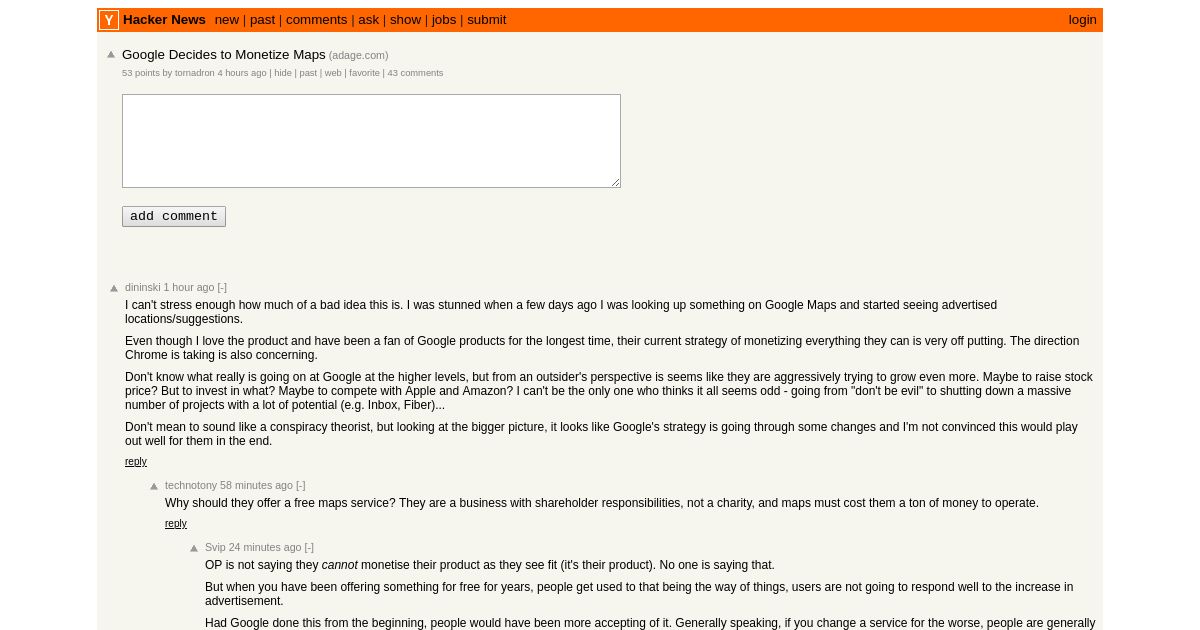Navigate to the ask section
Image resolution: width=1200 pixels, height=630 pixels.
point(369,20)
